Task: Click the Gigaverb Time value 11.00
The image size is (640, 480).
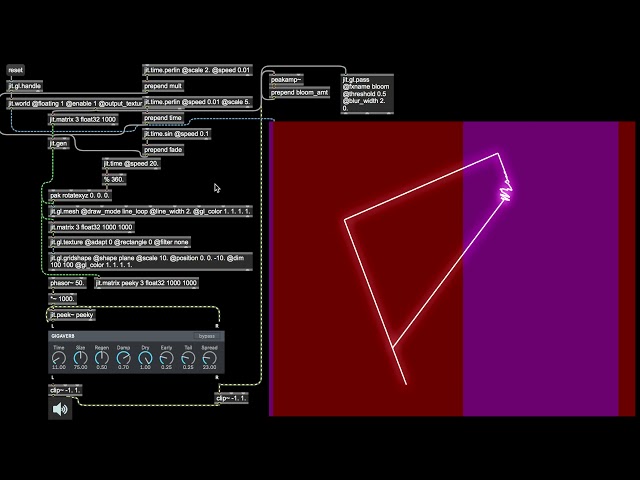Action: tap(59, 367)
